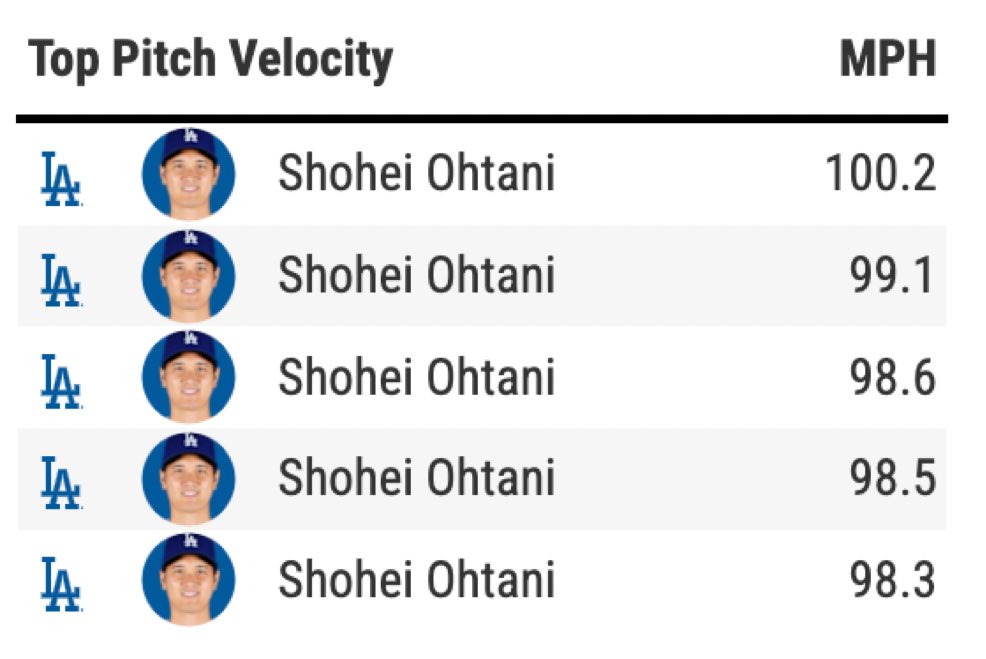986x659 pixels.
Task: Click the 100.2 velocity value
Action: [880, 173]
